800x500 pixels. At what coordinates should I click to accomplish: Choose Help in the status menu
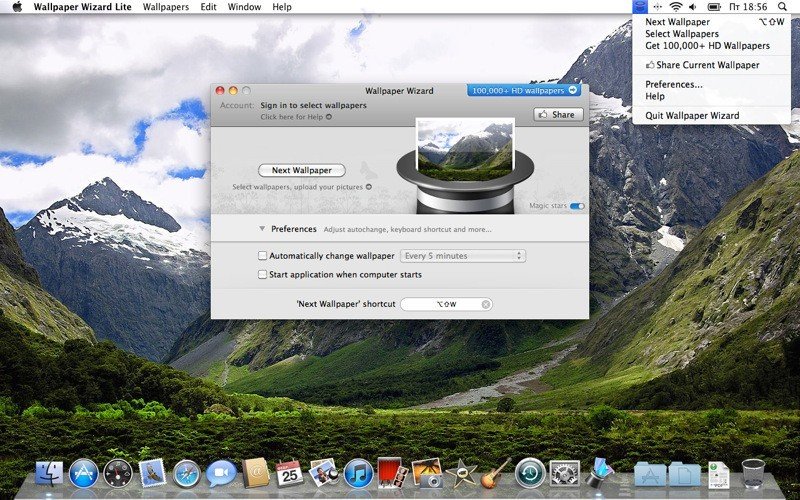click(x=711, y=96)
